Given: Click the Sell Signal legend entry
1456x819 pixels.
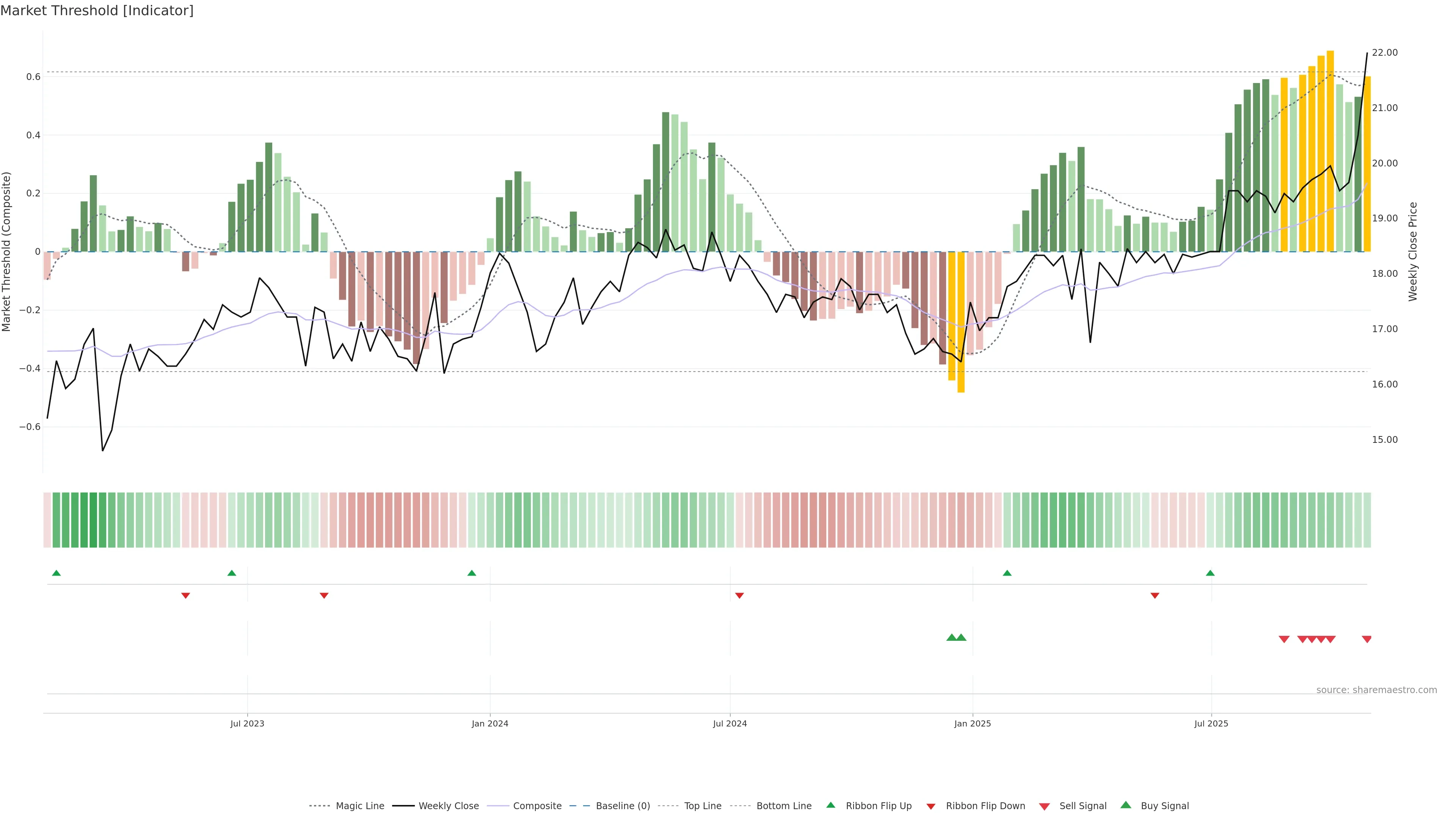Looking at the screenshot, I should [x=1083, y=806].
